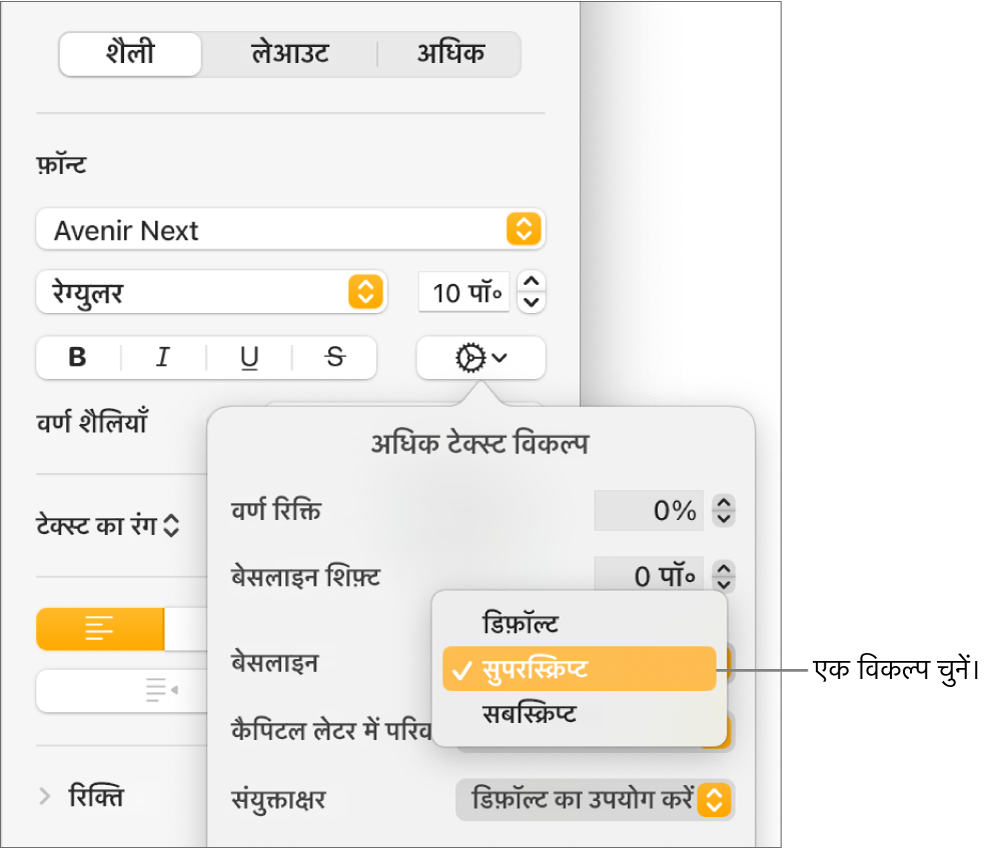The width and height of the screenshot is (988, 849).
Task: Click the वर्ण रिक्ति 0% field
Action: pos(648,511)
